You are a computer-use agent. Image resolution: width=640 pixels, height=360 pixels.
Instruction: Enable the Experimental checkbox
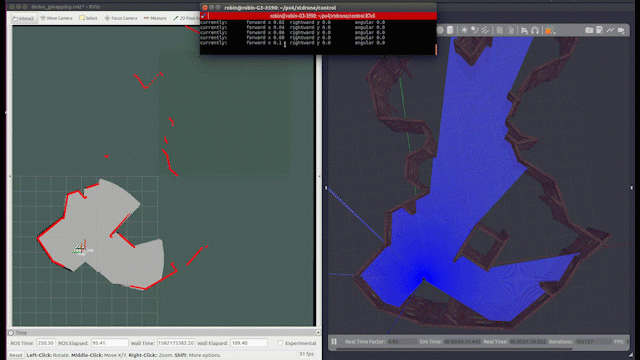[x=280, y=343]
